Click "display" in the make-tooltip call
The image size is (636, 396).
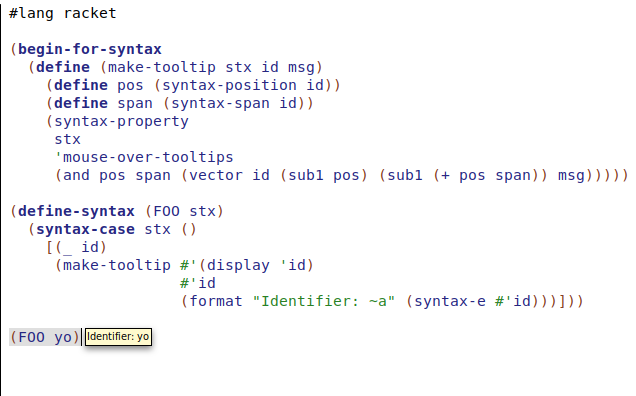[x=238, y=265]
